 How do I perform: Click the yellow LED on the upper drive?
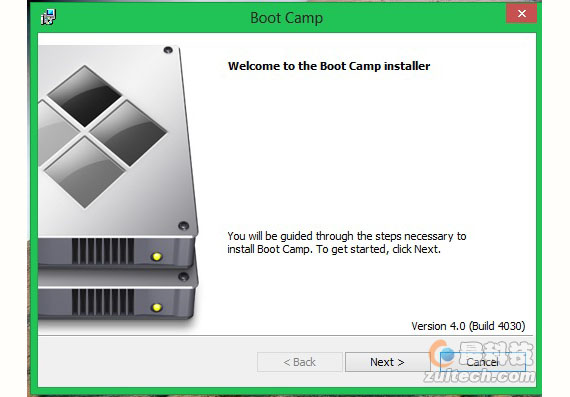(x=157, y=257)
